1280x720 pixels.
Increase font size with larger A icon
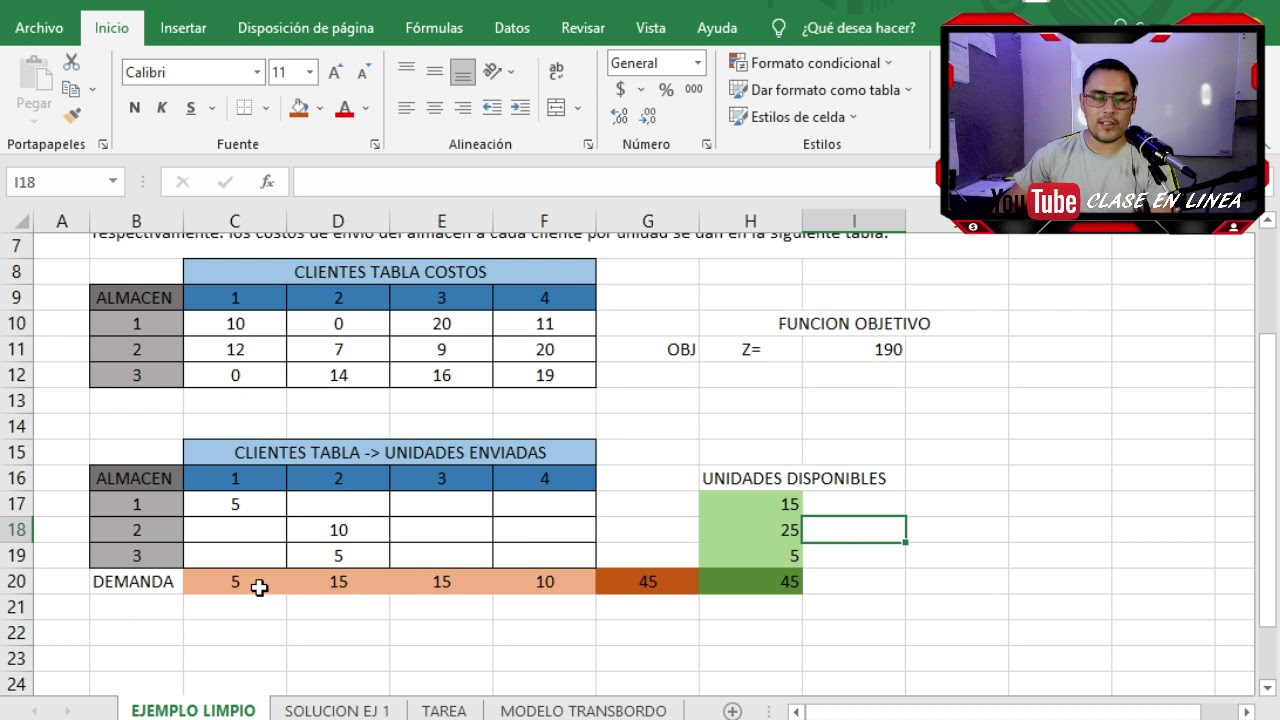coord(336,72)
